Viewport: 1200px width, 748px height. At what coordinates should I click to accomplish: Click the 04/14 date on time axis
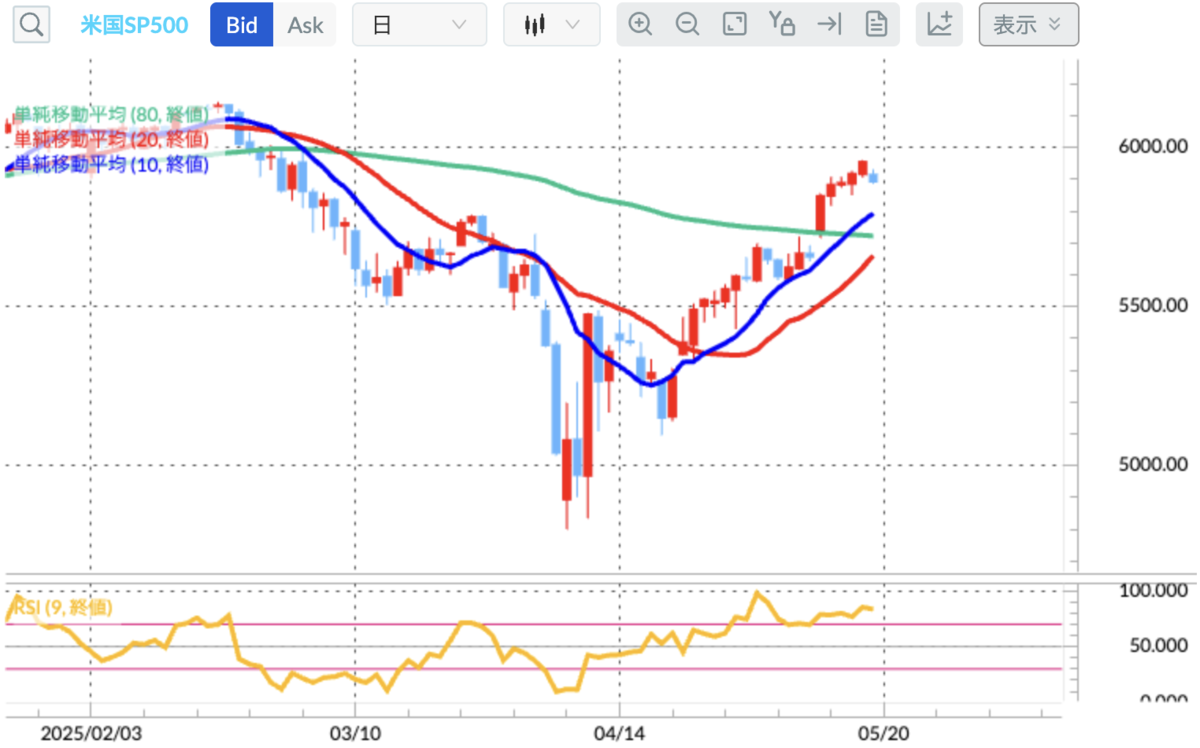pyautogui.click(x=618, y=732)
